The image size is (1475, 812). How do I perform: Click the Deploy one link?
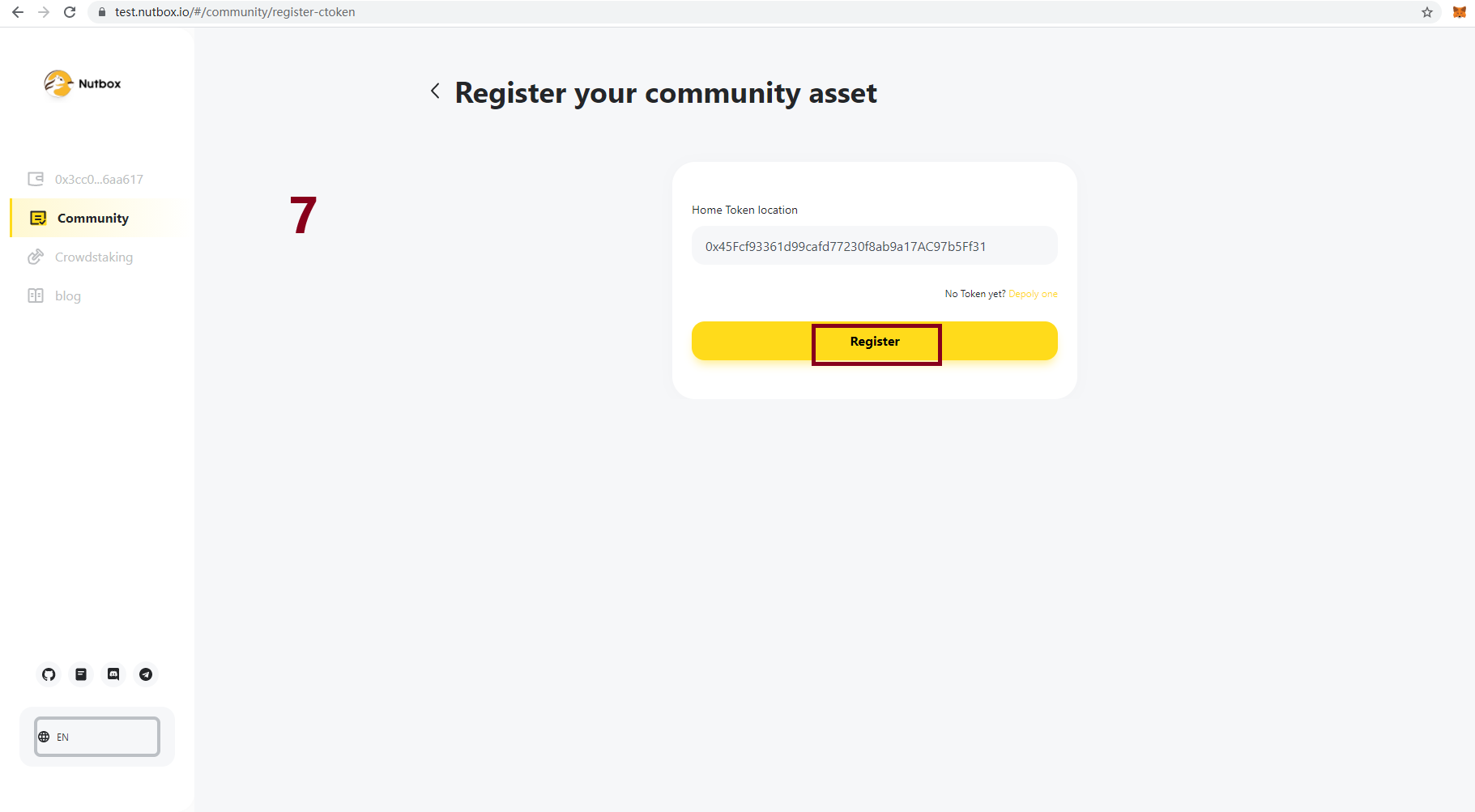pos(1033,294)
